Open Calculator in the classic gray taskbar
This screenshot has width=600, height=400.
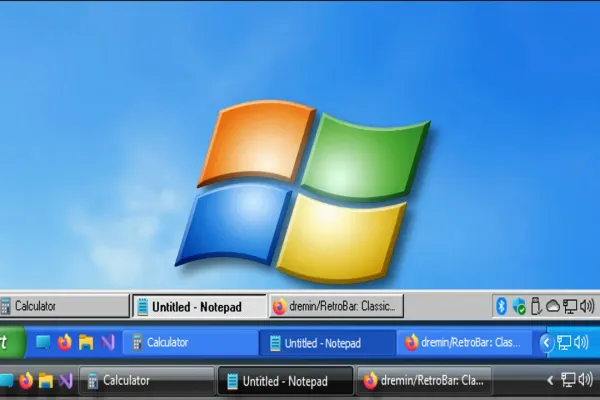pyautogui.click(x=64, y=306)
